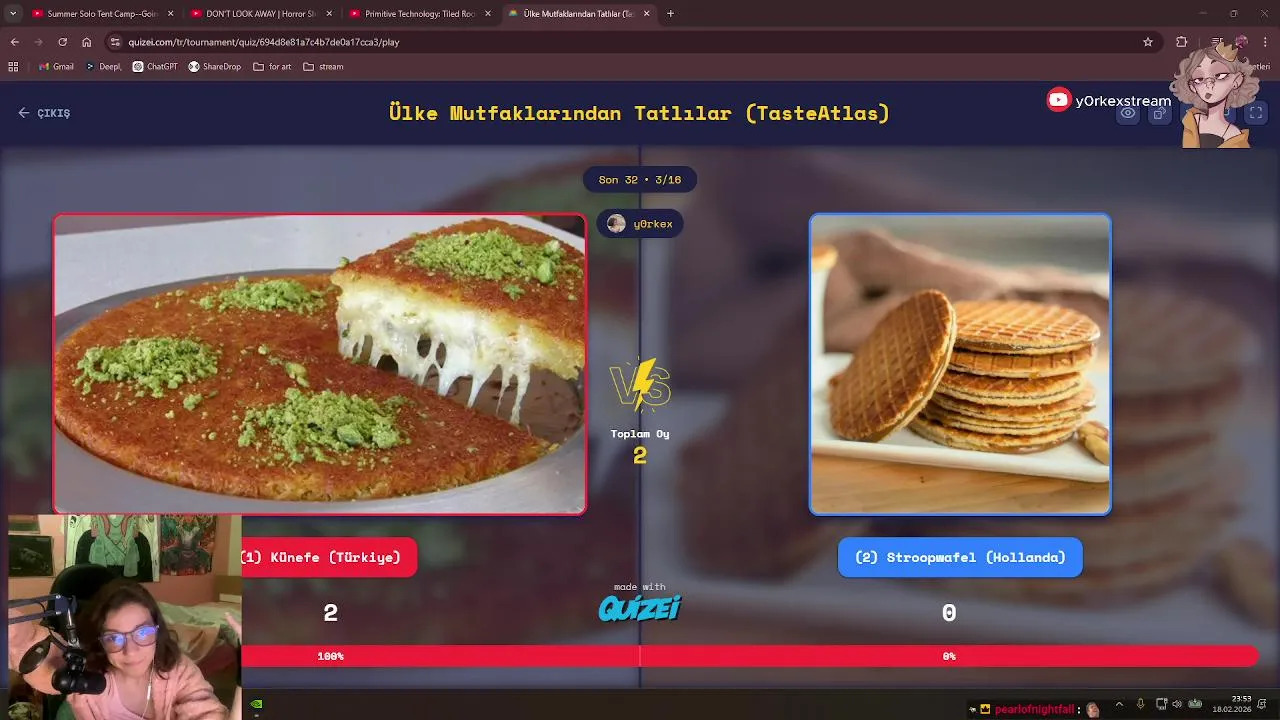This screenshot has height=720, width=1280.
Task: Open the Gmail bookmark
Action: coord(56,67)
